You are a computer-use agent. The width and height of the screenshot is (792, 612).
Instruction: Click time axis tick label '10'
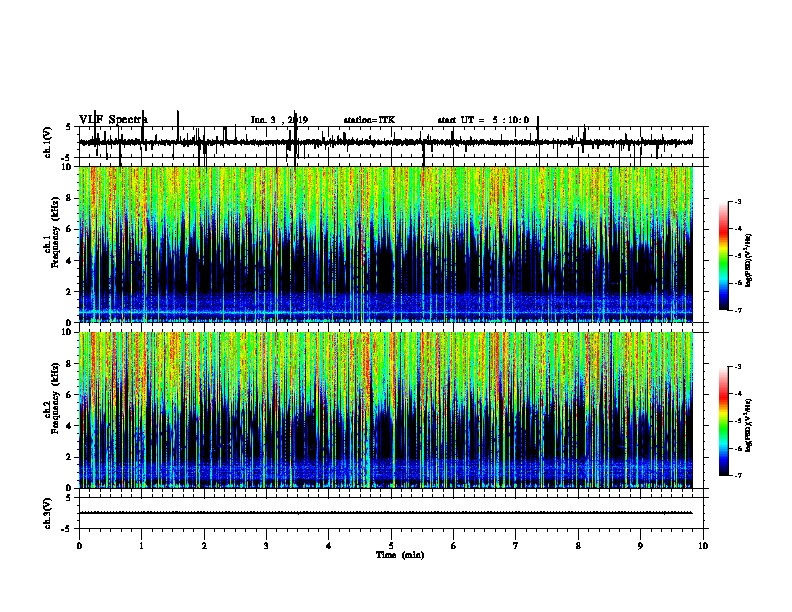coord(703,546)
